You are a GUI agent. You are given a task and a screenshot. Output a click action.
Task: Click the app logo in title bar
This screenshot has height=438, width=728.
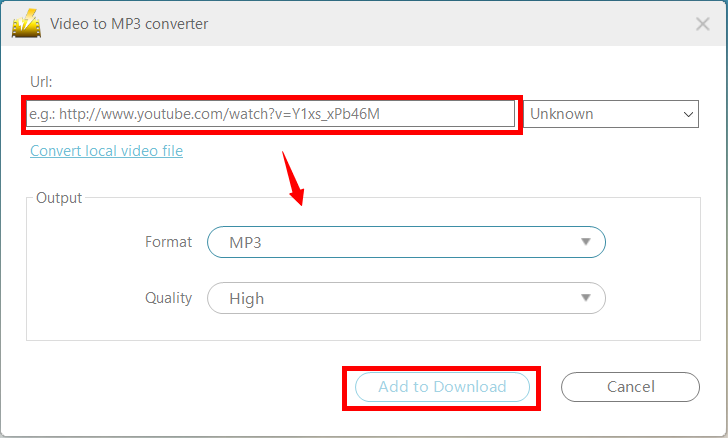(x=27, y=23)
